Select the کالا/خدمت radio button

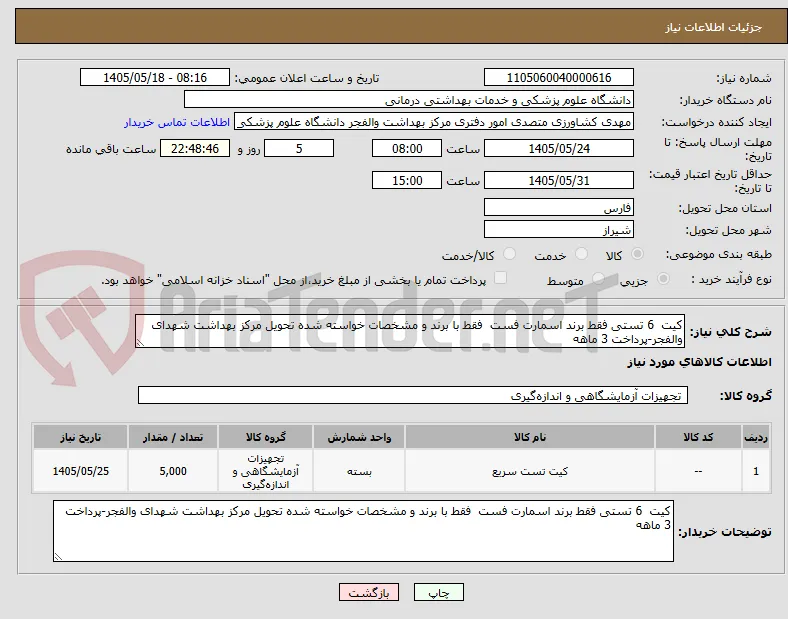[x=510, y=254]
